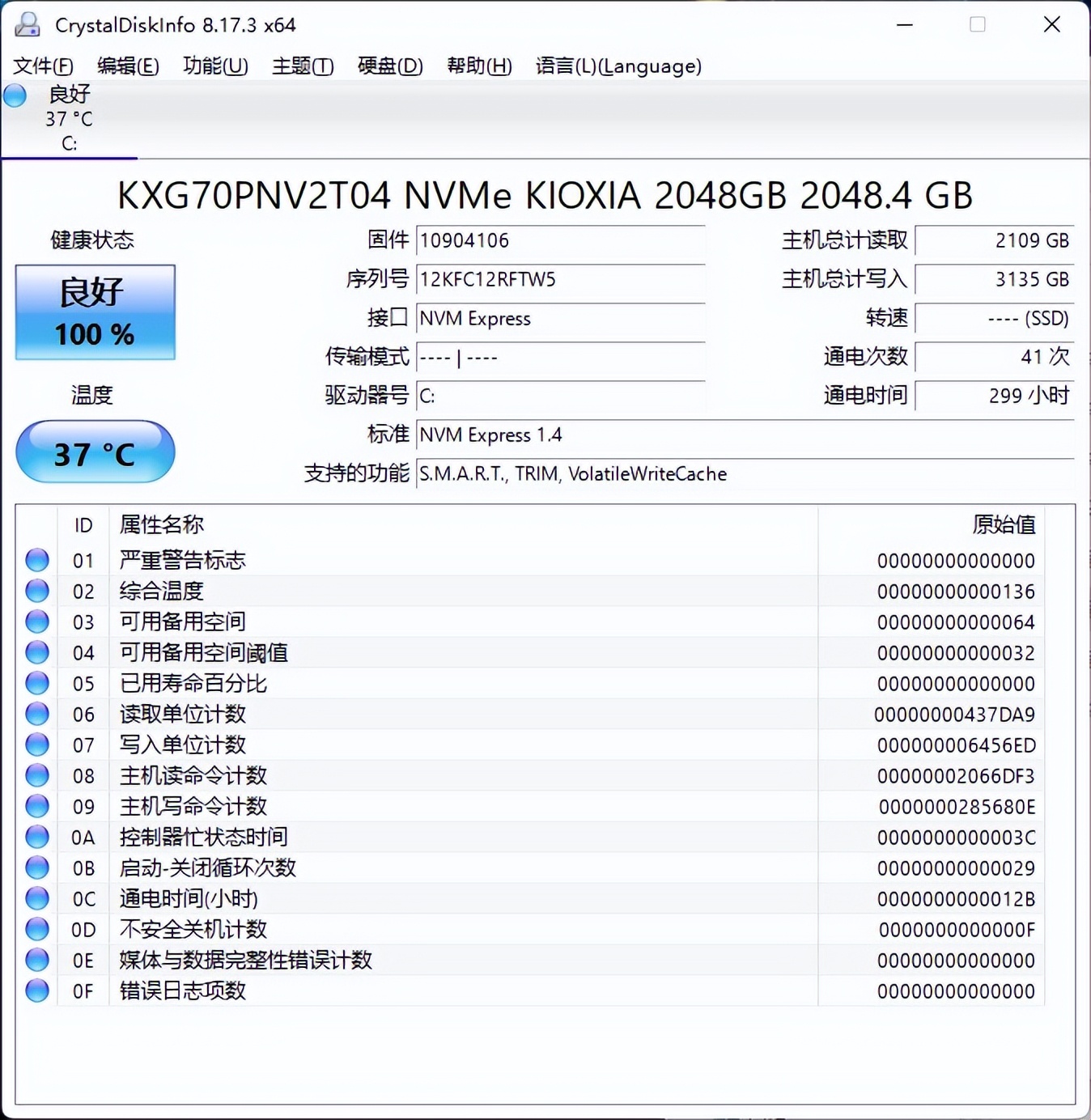Image resolution: width=1091 pixels, height=1120 pixels.
Task: Click the blue drive selection tab above disk info
Action: 69,119
